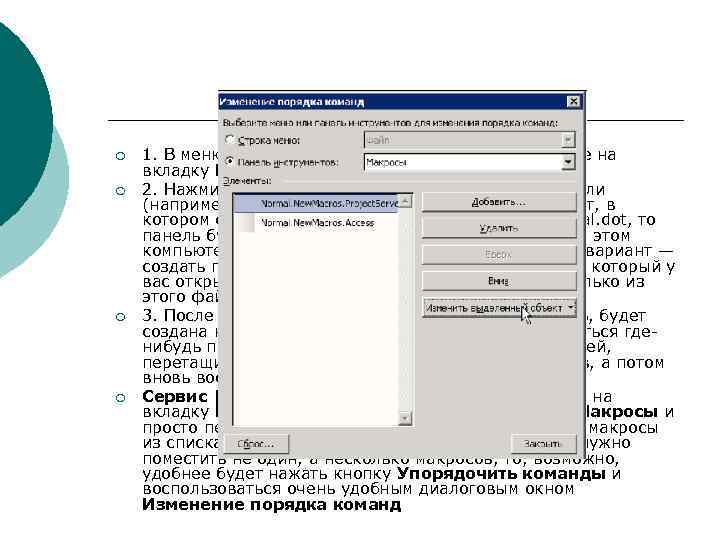
Task: Click the 'Вниз' button
Action: (x=499, y=281)
